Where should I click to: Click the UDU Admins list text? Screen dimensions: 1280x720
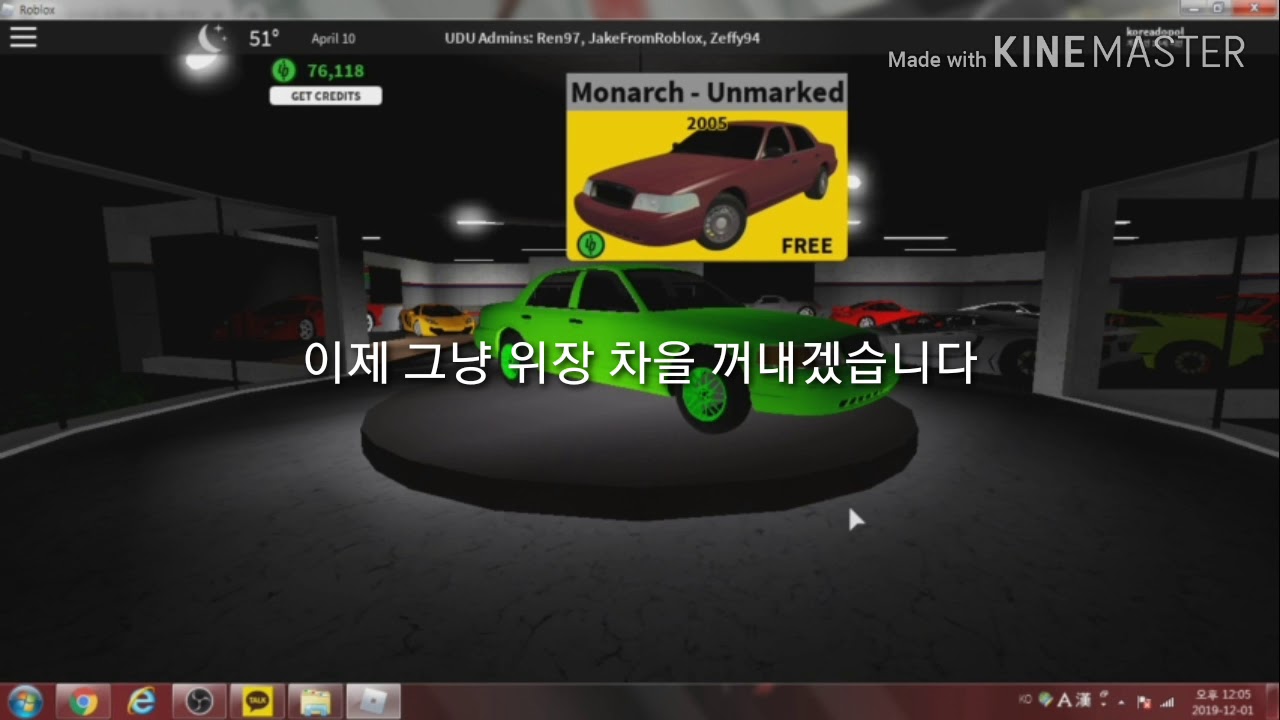tap(601, 39)
